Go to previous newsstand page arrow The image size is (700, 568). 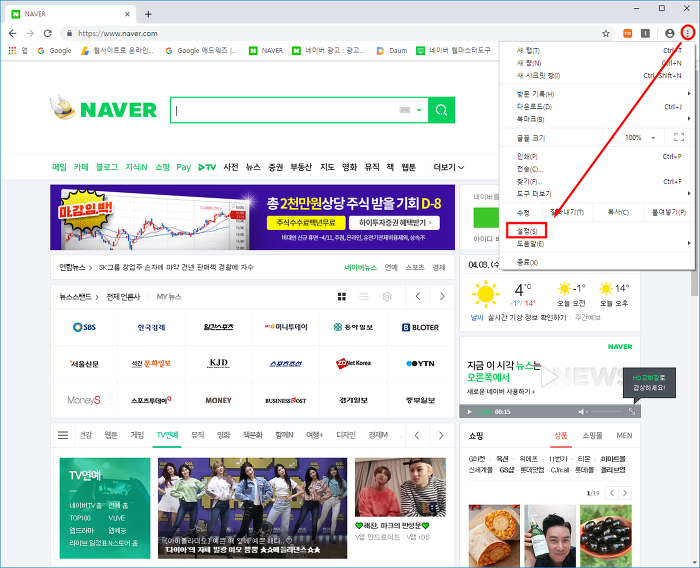coord(418,297)
